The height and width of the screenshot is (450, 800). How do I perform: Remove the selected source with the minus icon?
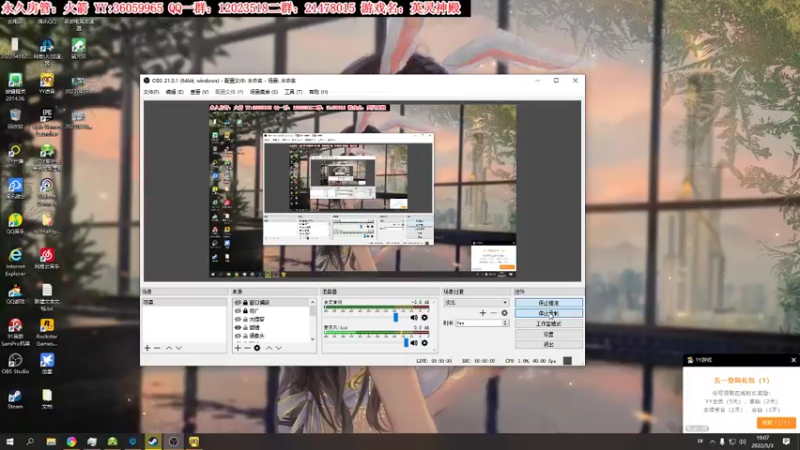[247, 348]
